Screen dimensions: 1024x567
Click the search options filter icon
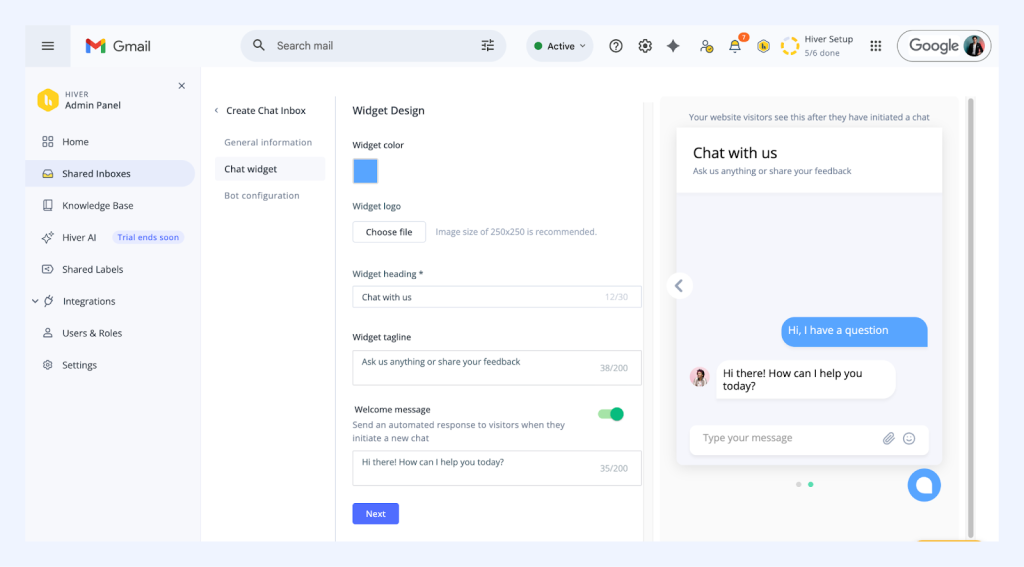point(488,46)
